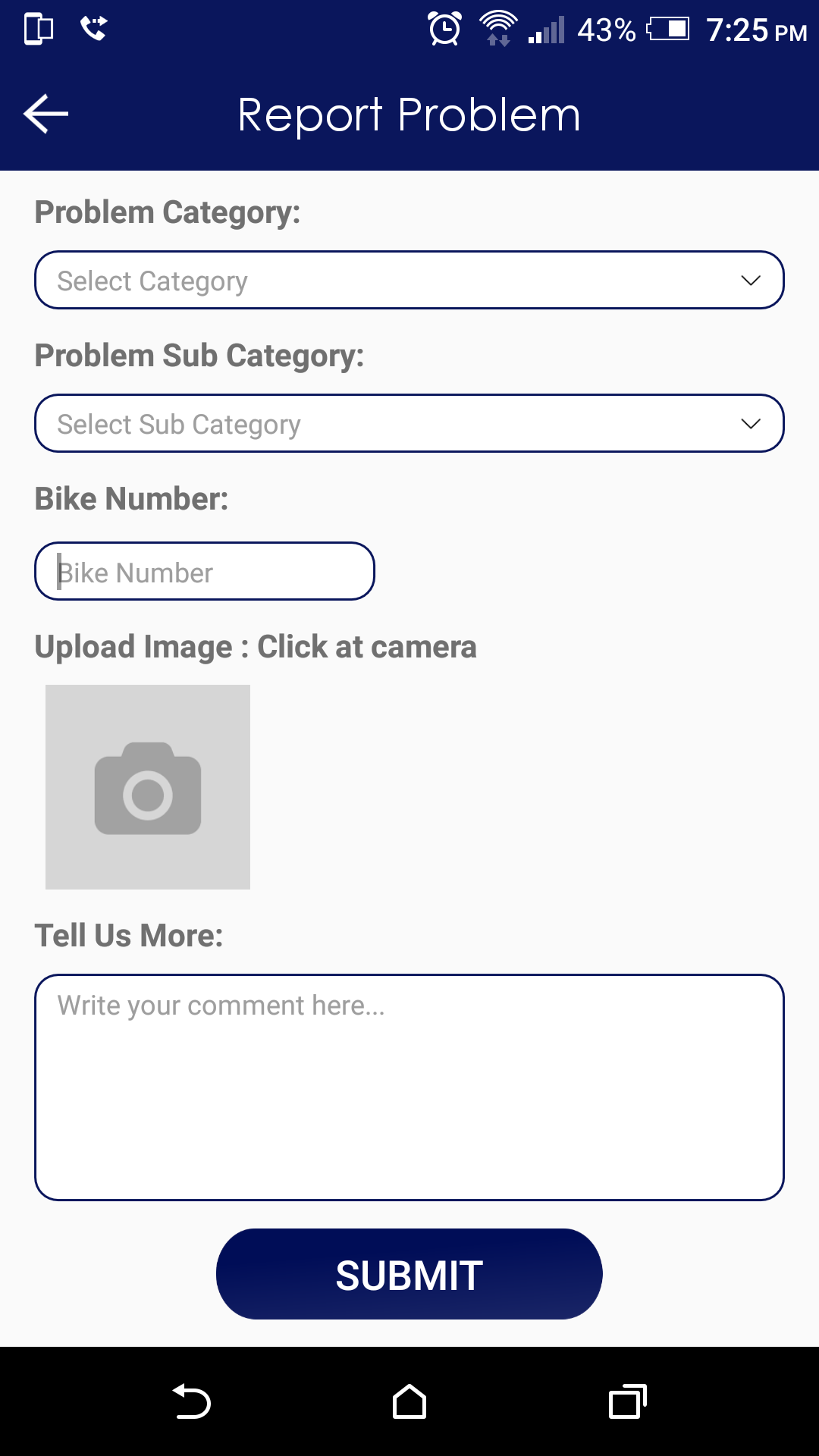The image size is (819, 1456).
Task: Tap the Report Problem title
Action: (x=409, y=115)
